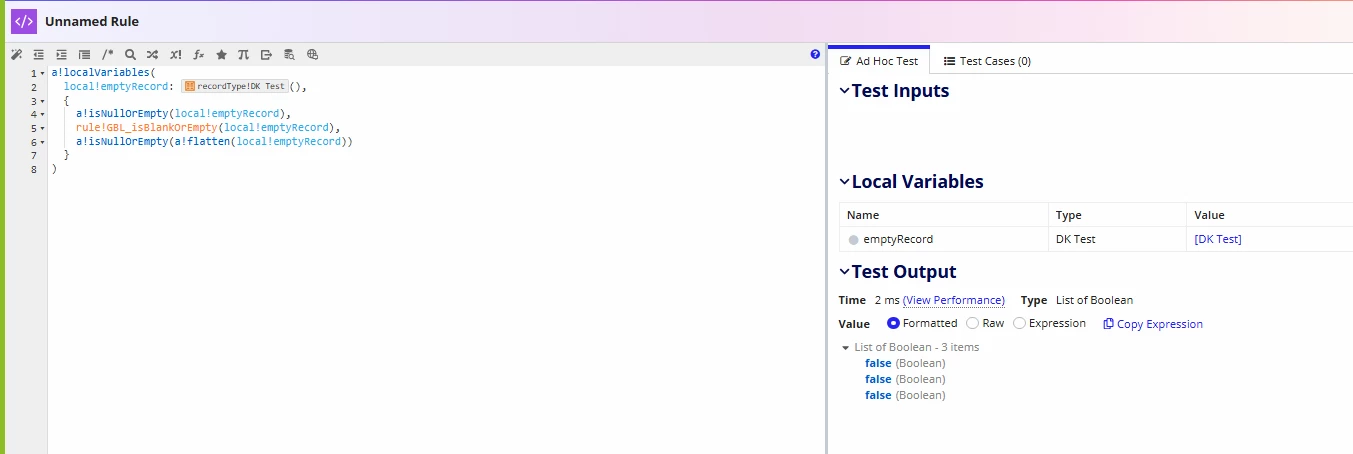Click the purple expression rule icon
Viewport: 1353px width, 454px height.
24,21
